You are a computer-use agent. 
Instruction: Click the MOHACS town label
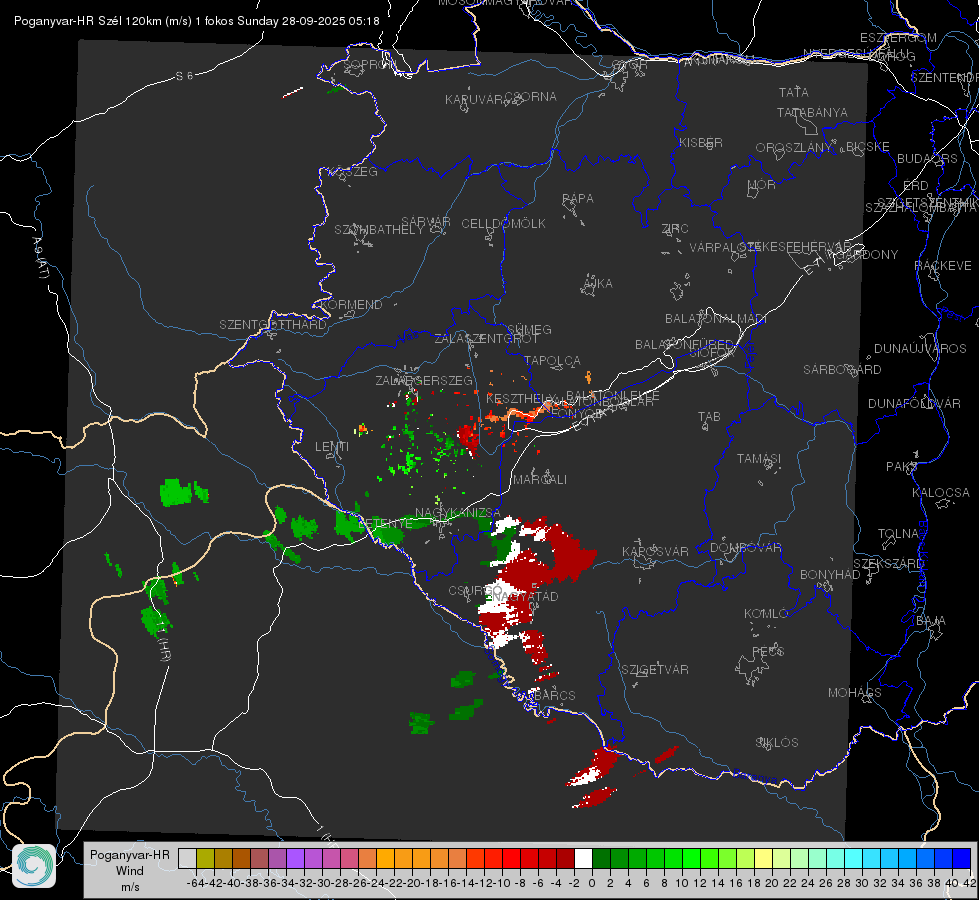(x=855, y=693)
